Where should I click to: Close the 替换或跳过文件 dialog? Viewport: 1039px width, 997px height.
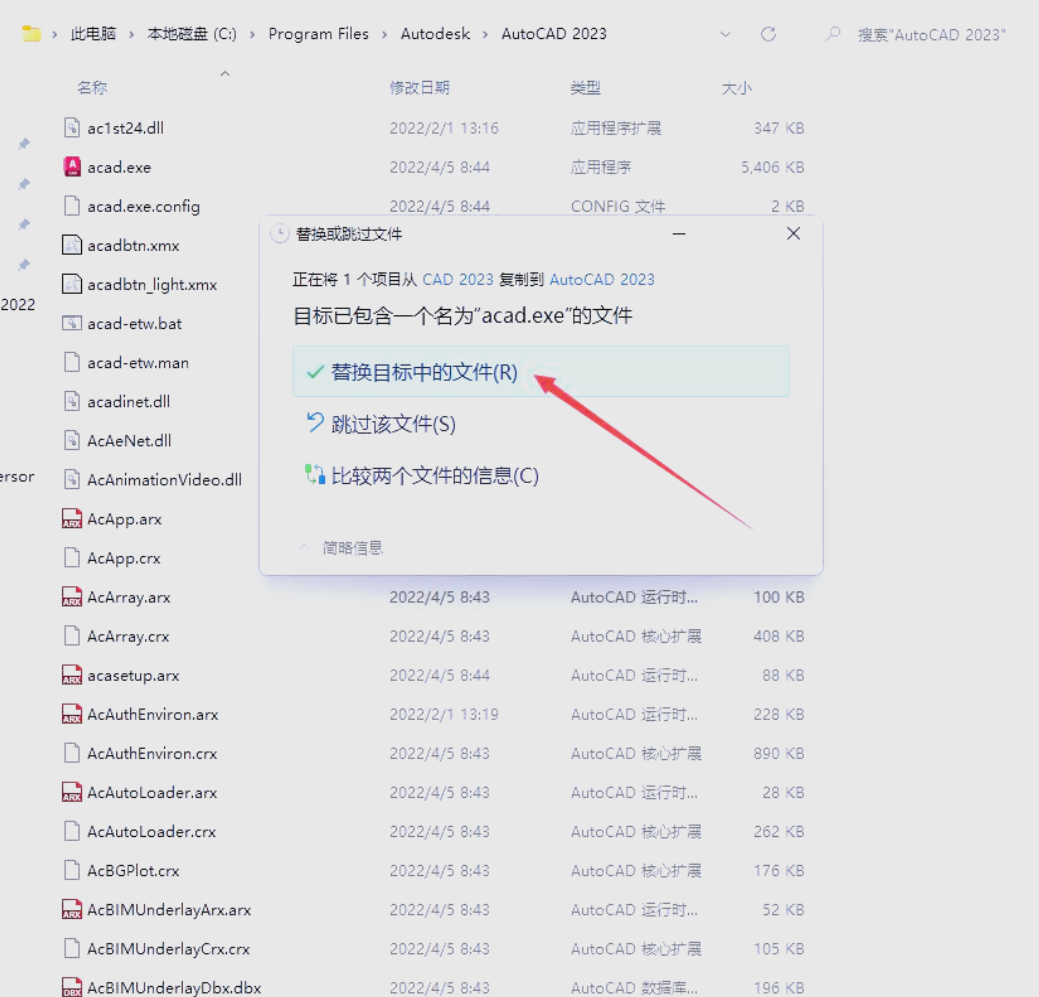coord(793,233)
